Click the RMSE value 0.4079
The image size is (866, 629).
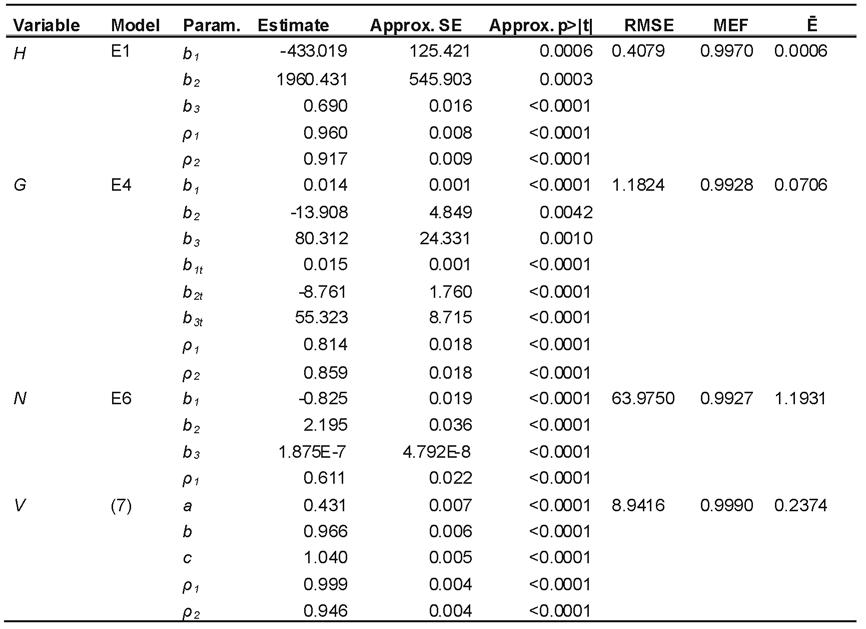coord(638,51)
